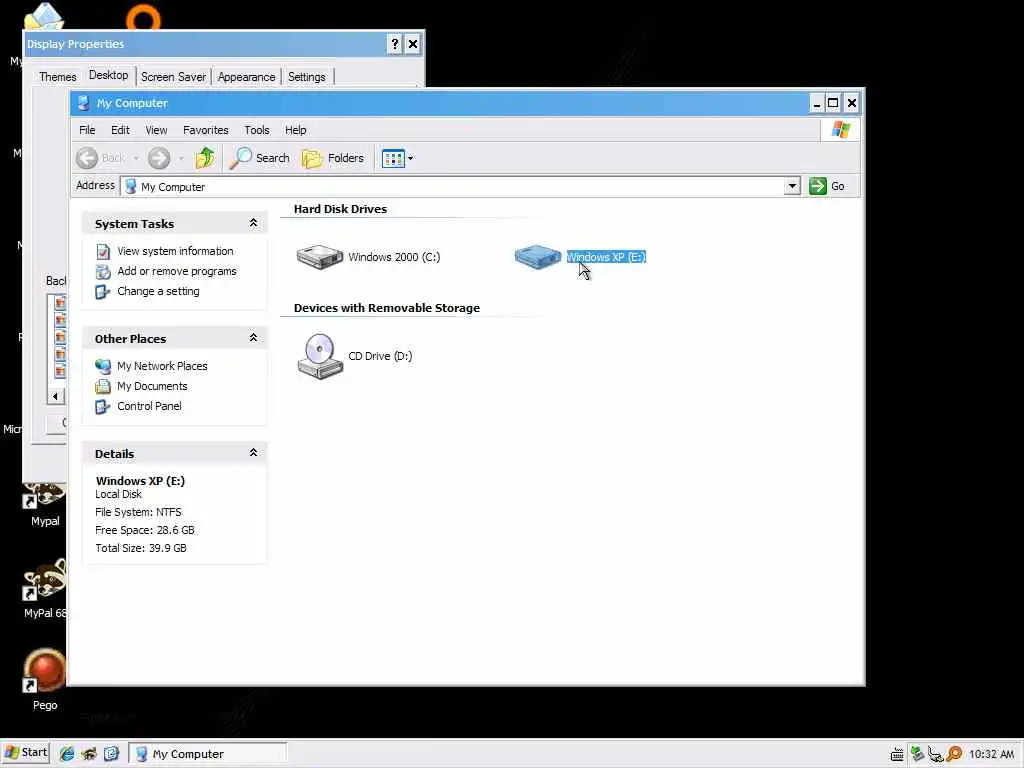
Task: Click Add or remove programs link
Action: coord(177,271)
